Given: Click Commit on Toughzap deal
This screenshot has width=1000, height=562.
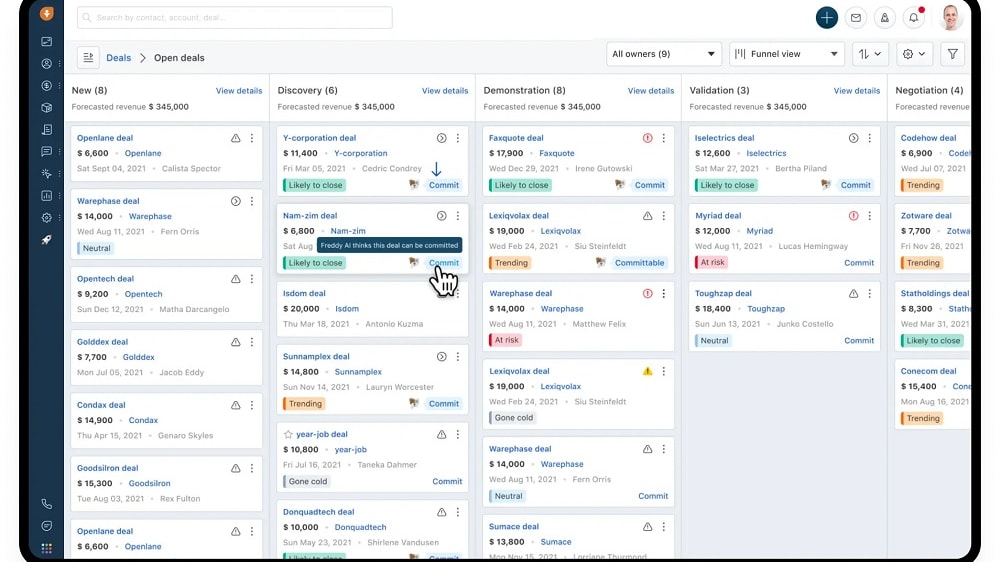Looking at the screenshot, I should click(859, 341).
